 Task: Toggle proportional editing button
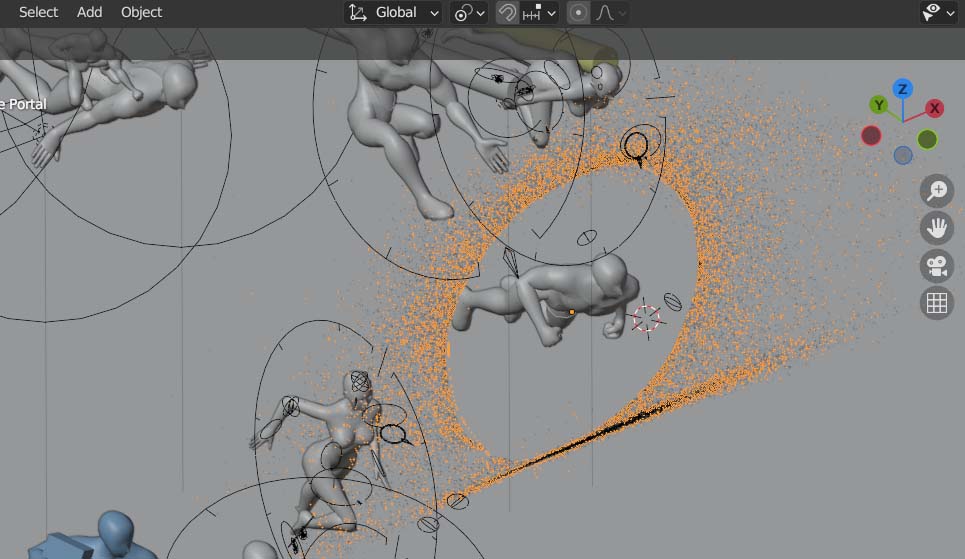(x=578, y=13)
